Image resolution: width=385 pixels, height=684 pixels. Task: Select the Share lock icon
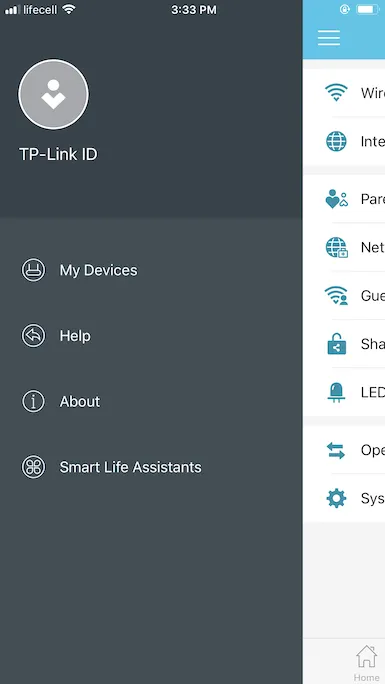click(337, 344)
